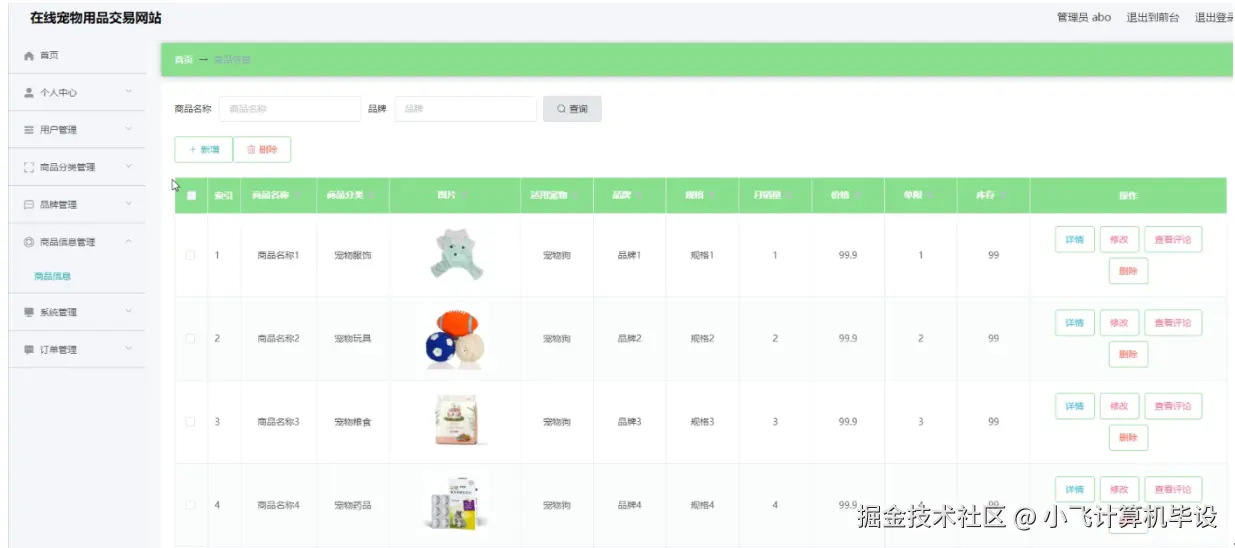Focus the 品牌 search input
The image size is (1235, 548).
click(x=466, y=109)
